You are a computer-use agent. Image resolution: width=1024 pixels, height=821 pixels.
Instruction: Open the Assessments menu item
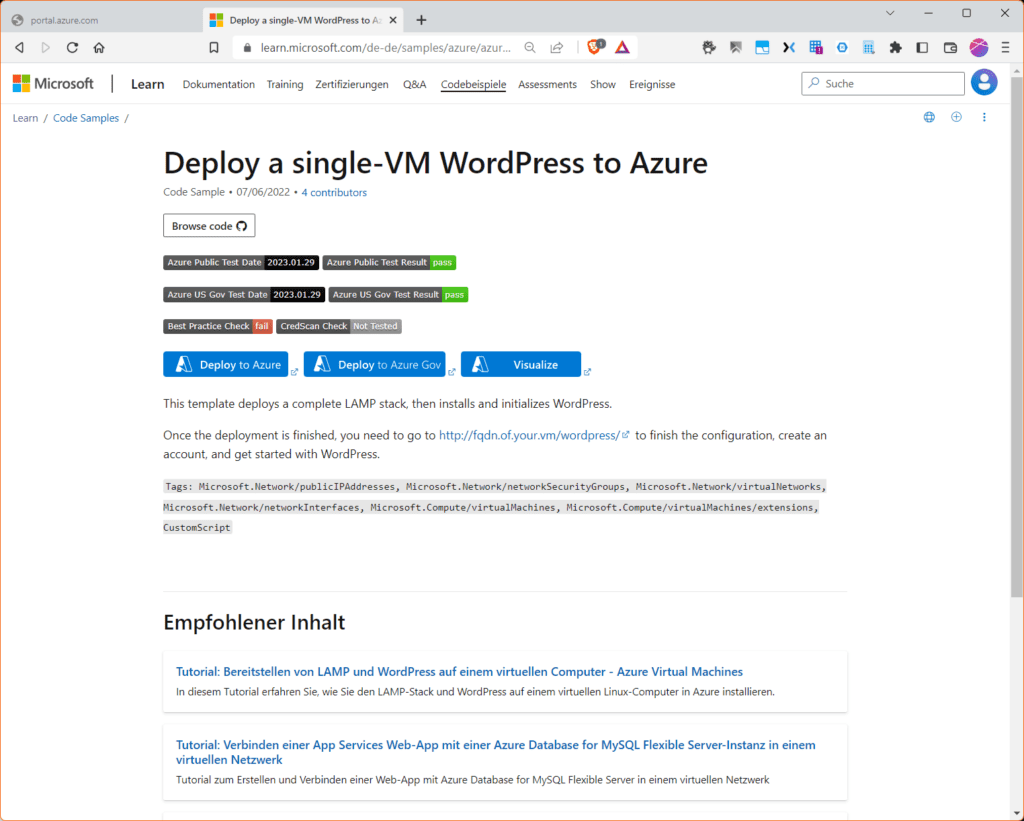547,84
